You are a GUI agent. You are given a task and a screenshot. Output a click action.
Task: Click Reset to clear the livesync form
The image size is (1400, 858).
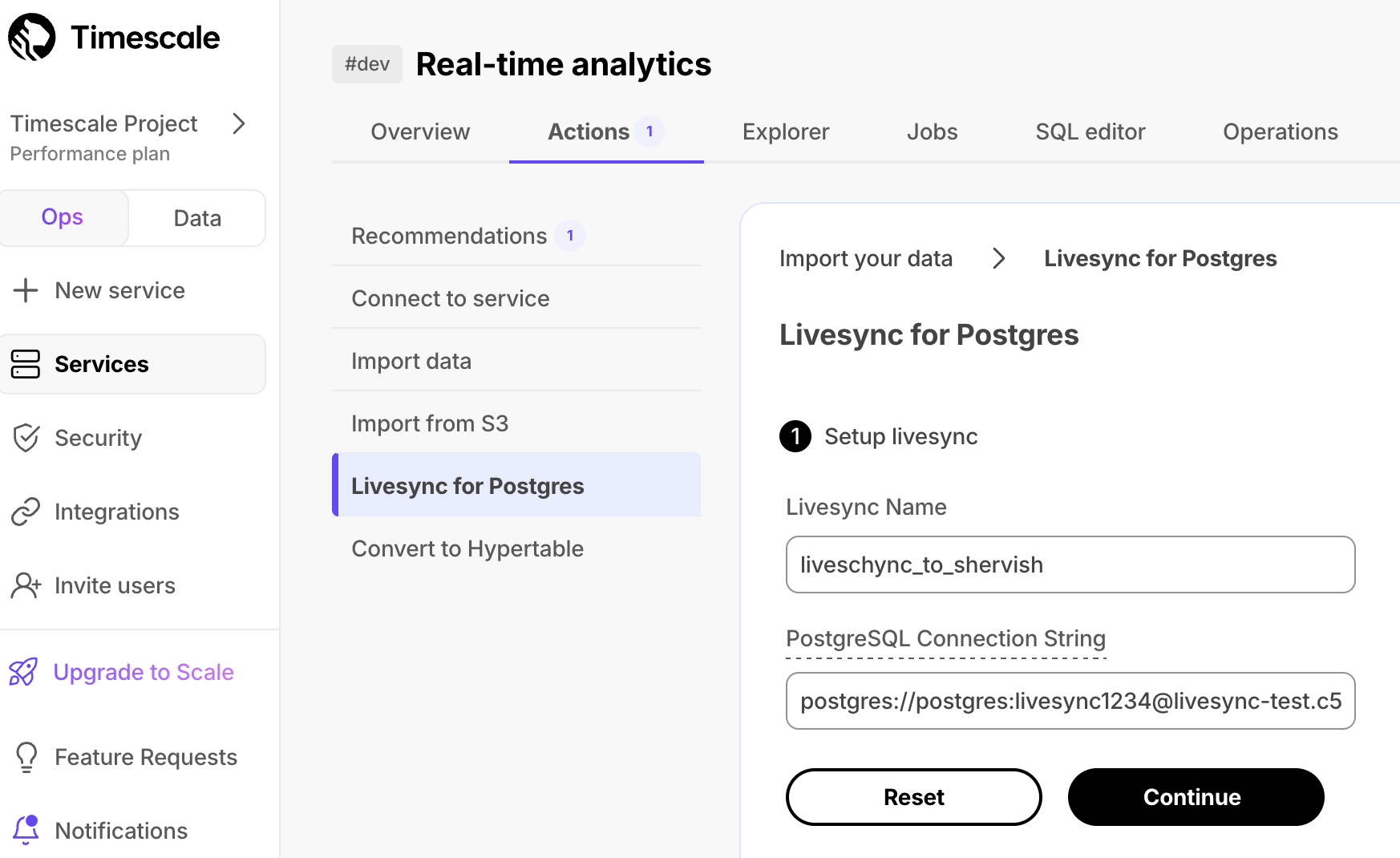(x=913, y=796)
